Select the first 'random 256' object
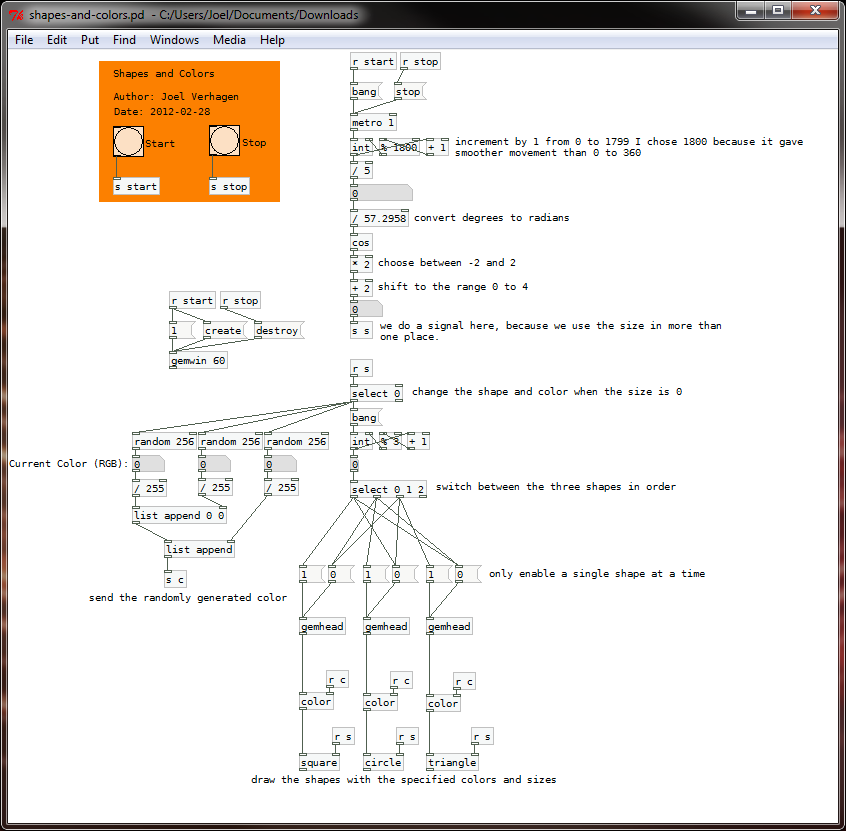846x831 pixels. pyautogui.click(x=165, y=441)
